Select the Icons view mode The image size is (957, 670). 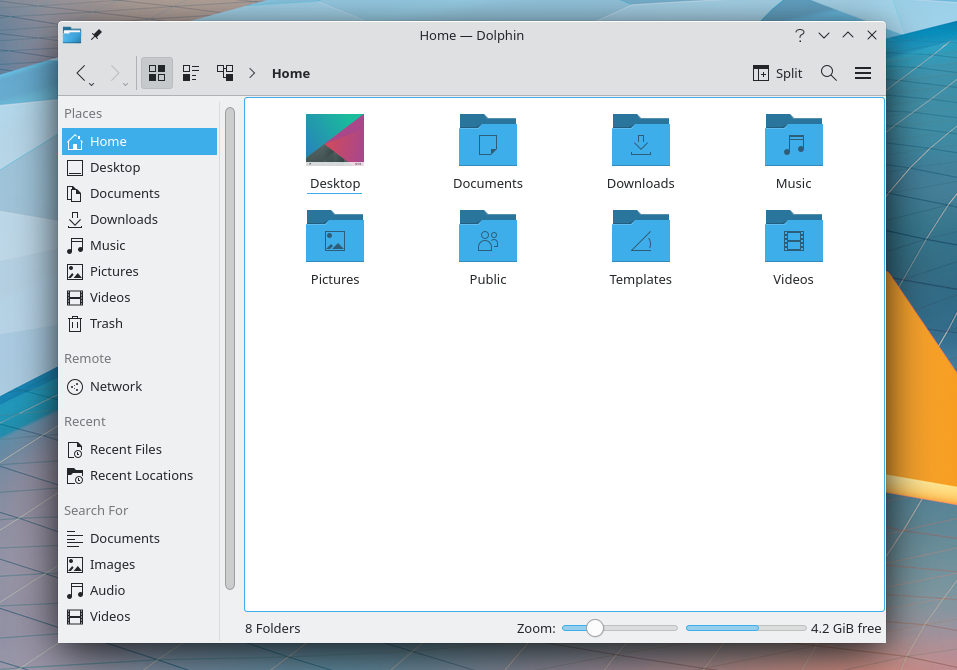[156, 72]
